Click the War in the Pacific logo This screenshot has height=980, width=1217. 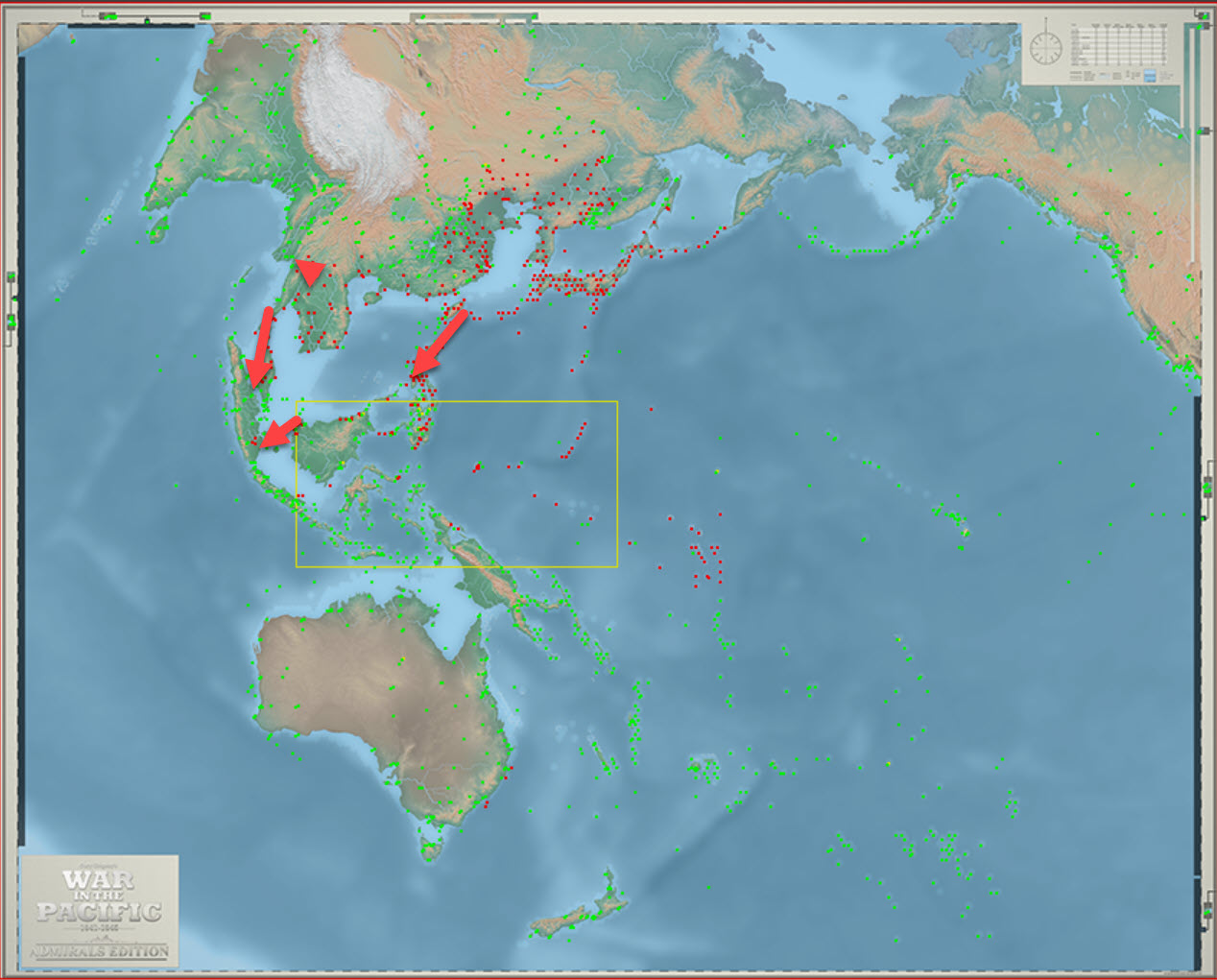[x=99, y=910]
